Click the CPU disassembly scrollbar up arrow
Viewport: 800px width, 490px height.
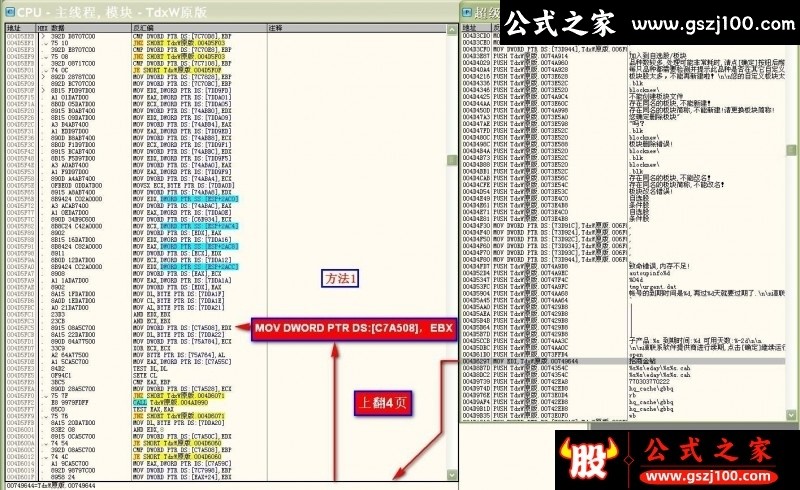pos(452,30)
